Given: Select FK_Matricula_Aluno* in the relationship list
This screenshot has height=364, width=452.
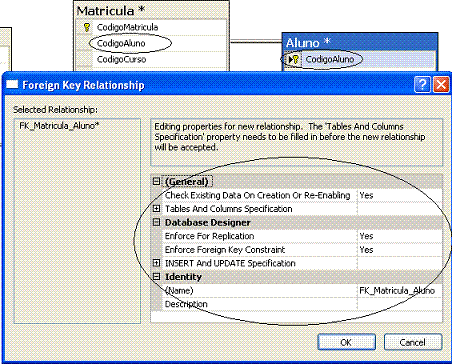Looking at the screenshot, I should point(59,126).
